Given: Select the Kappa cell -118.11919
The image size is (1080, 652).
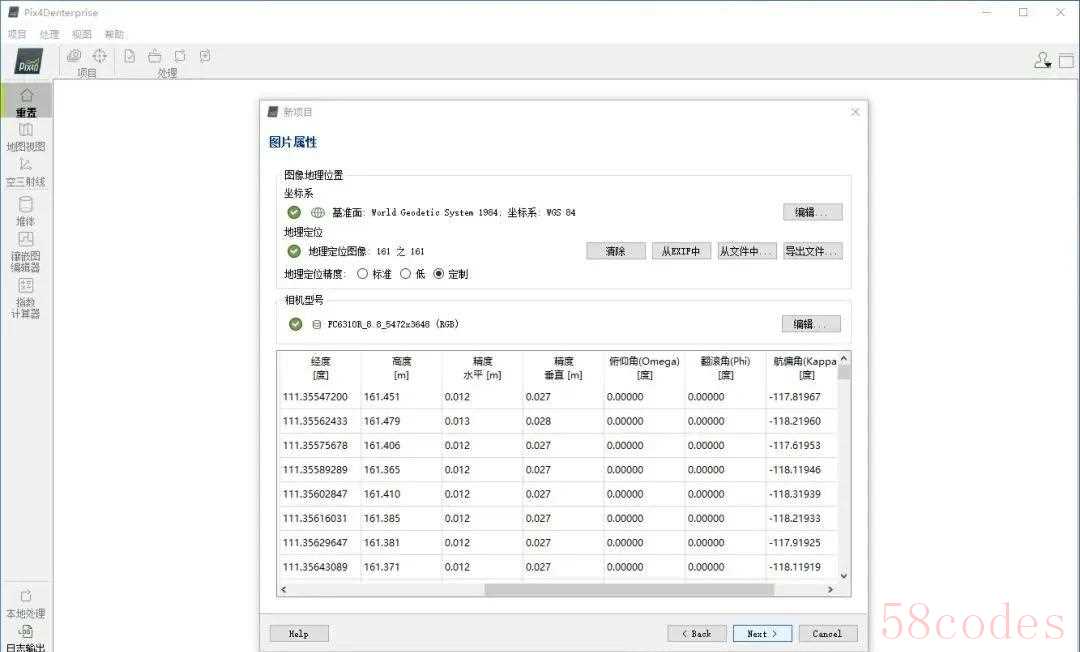Looking at the screenshot, I should click(802, 567).
